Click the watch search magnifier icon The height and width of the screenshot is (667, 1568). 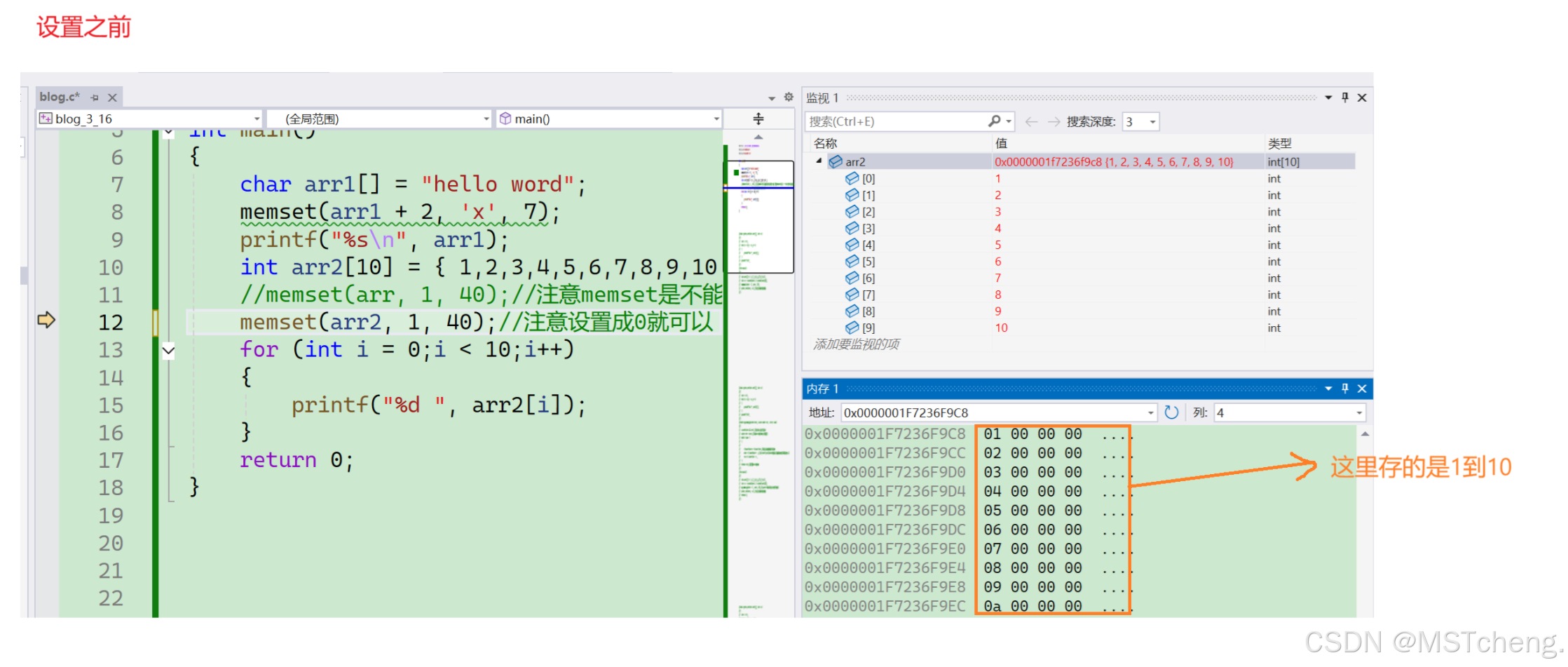tap(995, 121)
